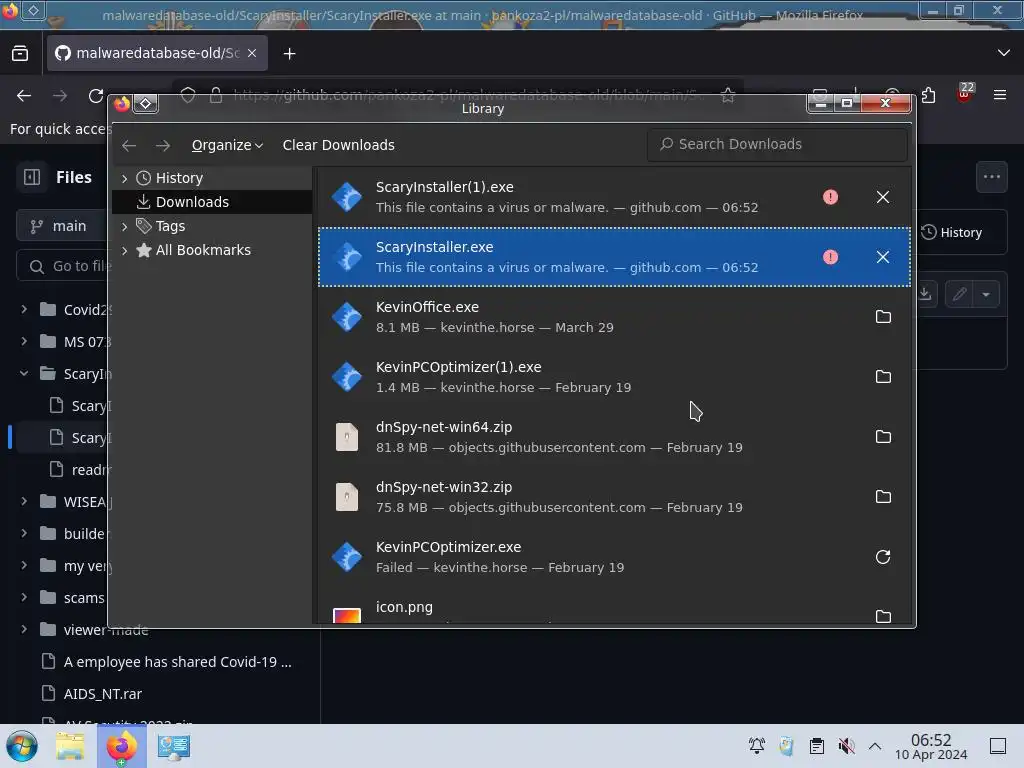
Task: Go back in Library window
Action: (x=129, y=145)
